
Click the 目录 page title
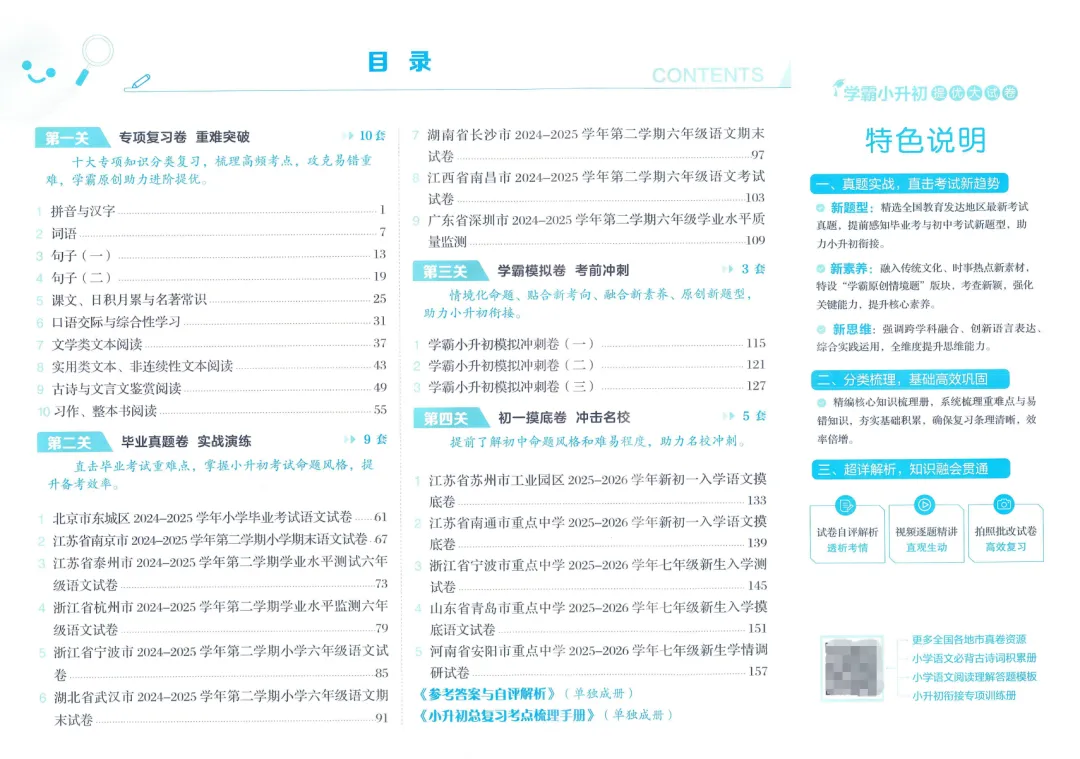399,62
